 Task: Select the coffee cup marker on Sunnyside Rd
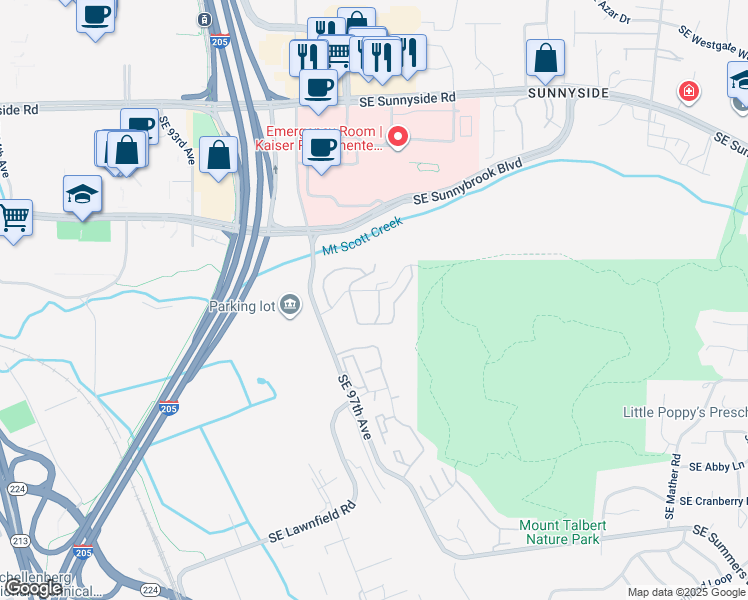point(318,90)
